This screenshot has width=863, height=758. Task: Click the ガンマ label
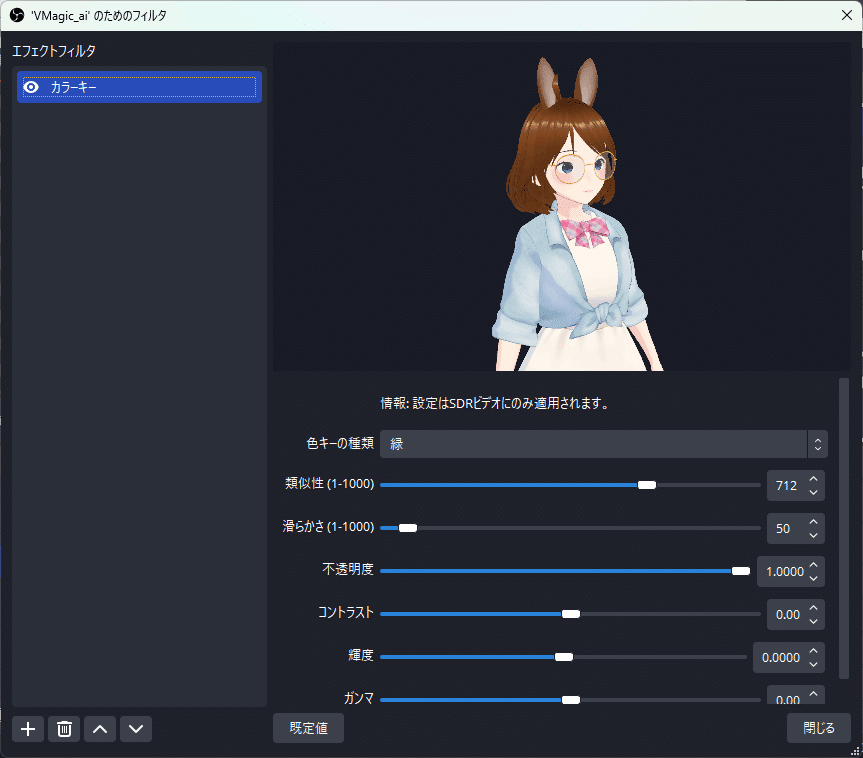coord(359,698)
